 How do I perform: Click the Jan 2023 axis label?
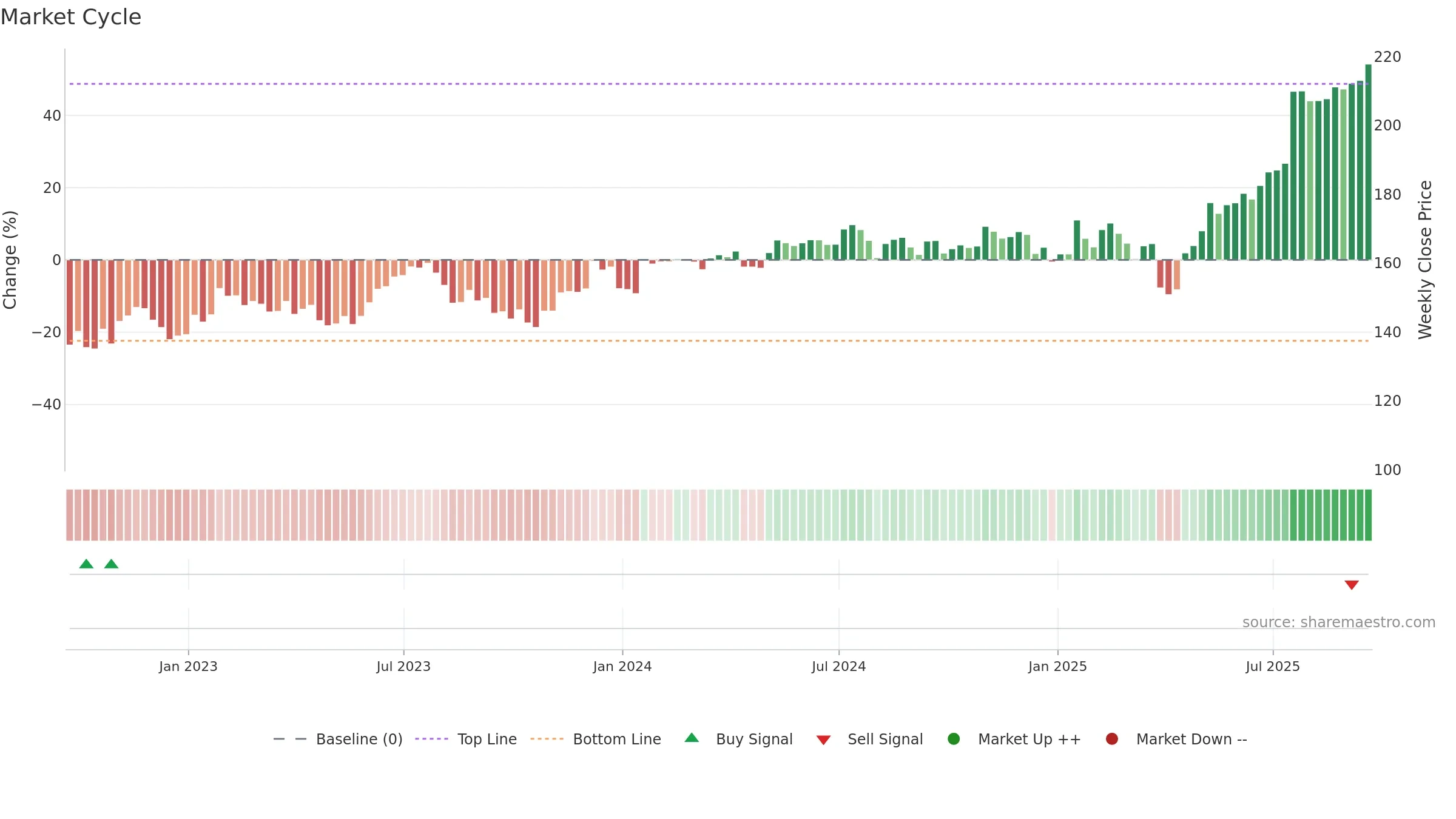pos(188,667)
